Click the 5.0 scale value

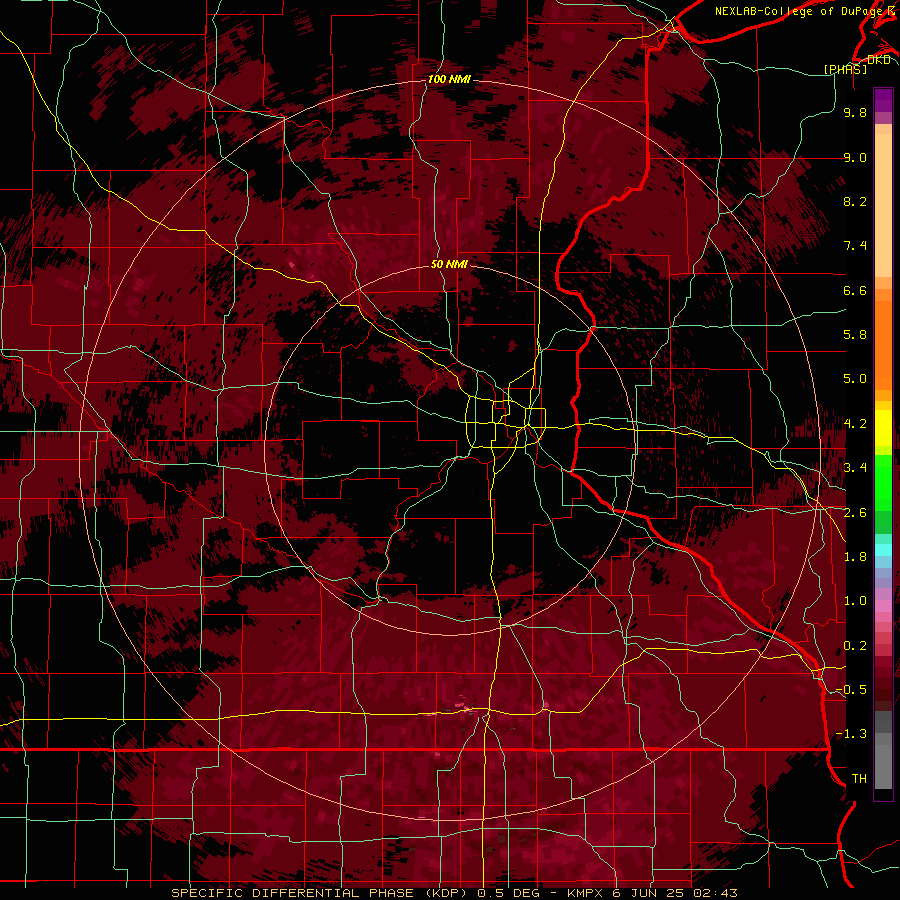point(855,379)
